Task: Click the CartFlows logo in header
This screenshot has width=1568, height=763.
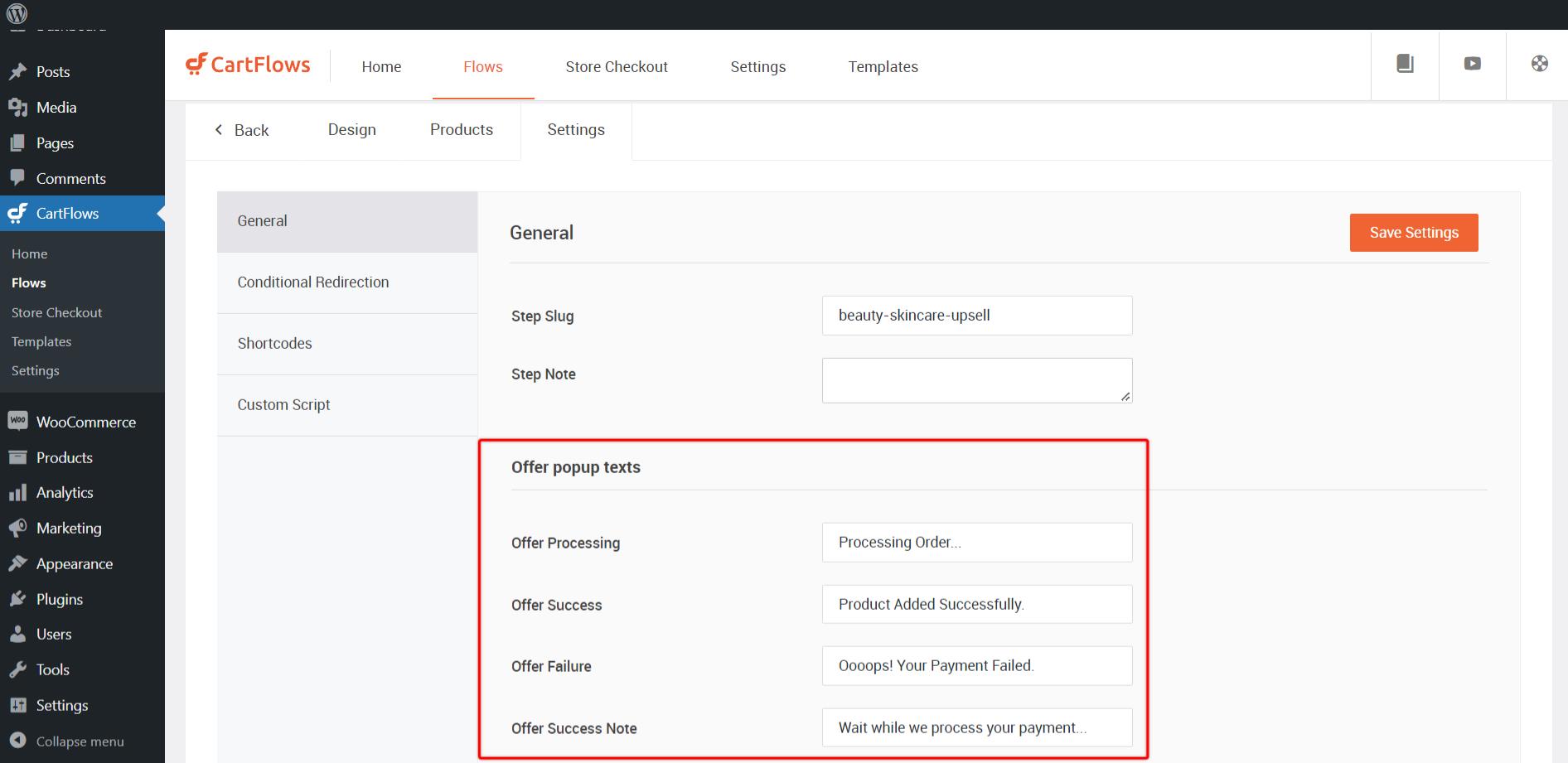Action: (248, 65)
